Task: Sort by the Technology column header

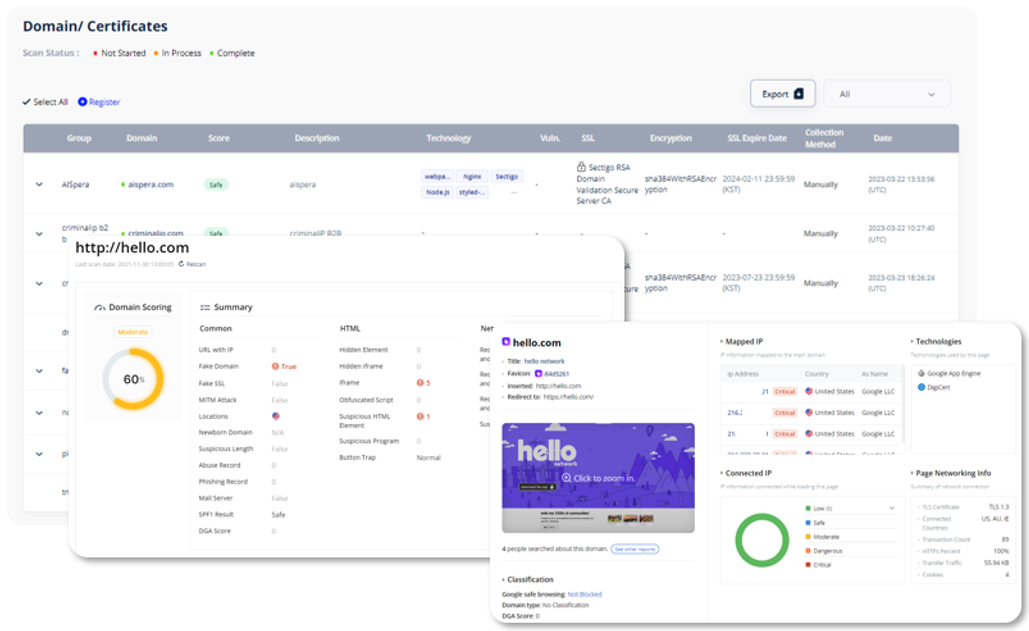Action: [449, 138]
